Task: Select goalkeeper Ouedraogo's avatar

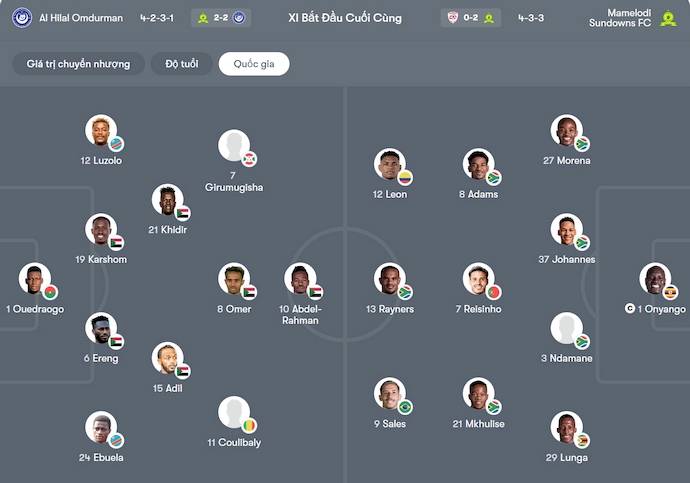Action: pos(34,279)
